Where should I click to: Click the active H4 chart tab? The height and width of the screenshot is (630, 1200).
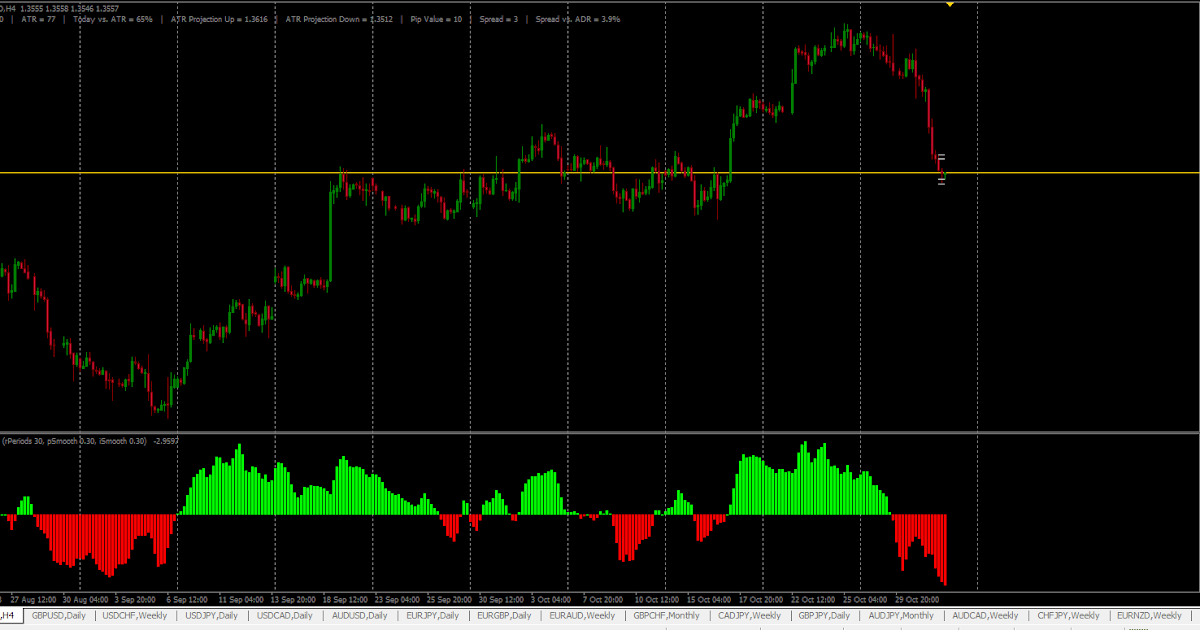(10, 616)
